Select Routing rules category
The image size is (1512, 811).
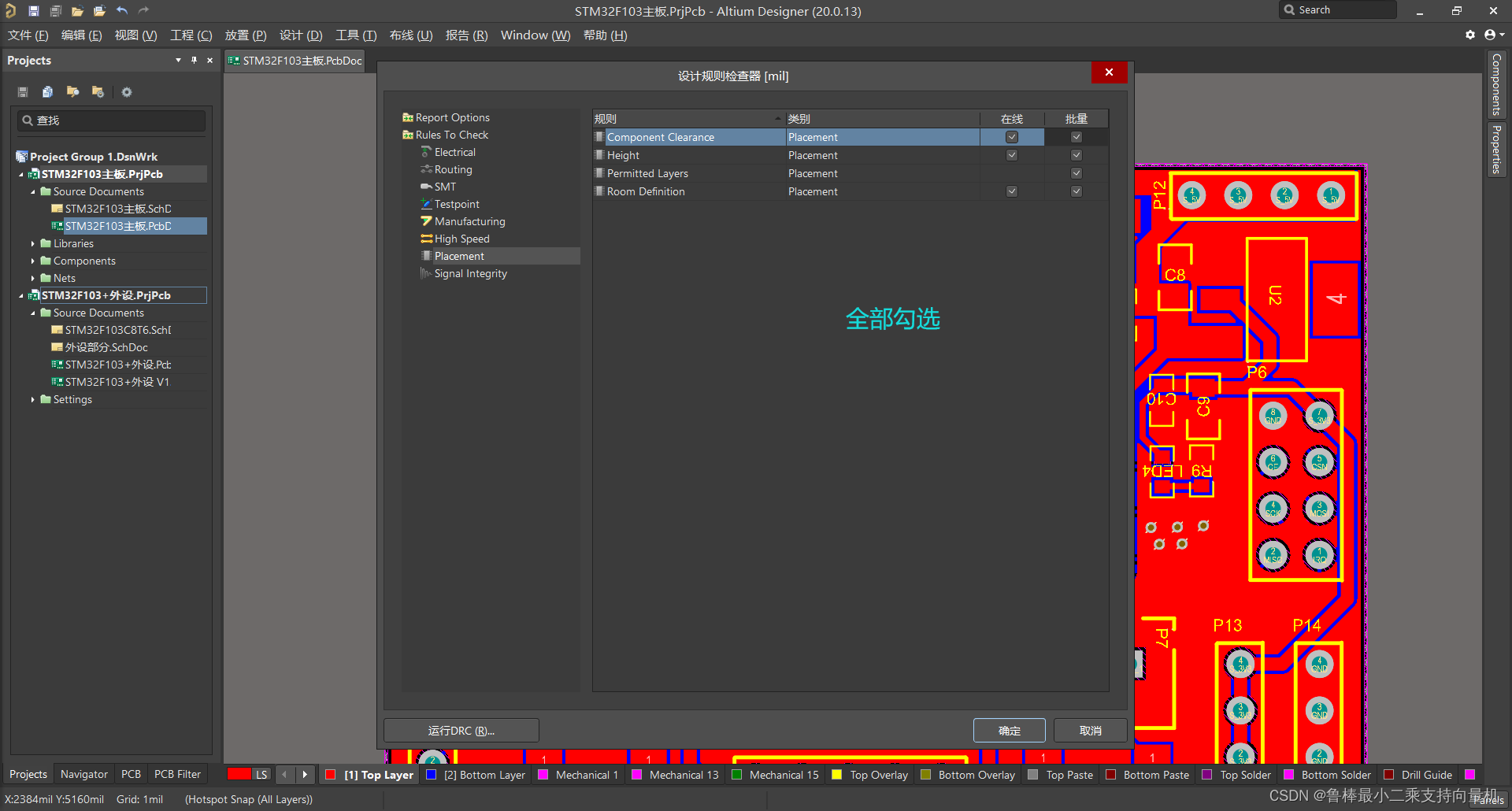point(453,169)
